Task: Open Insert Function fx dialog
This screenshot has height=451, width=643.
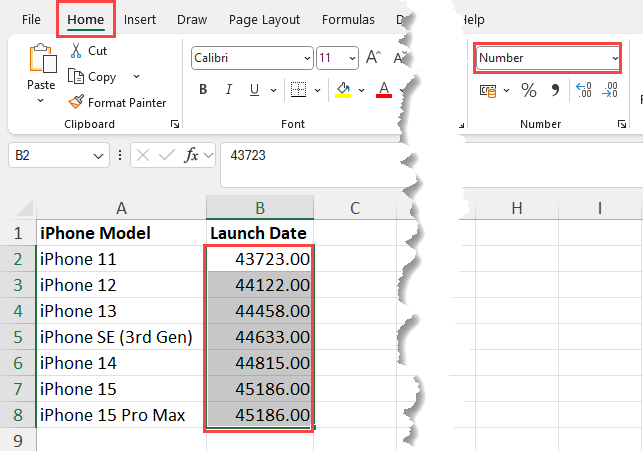Action: (x=192, y=155)
